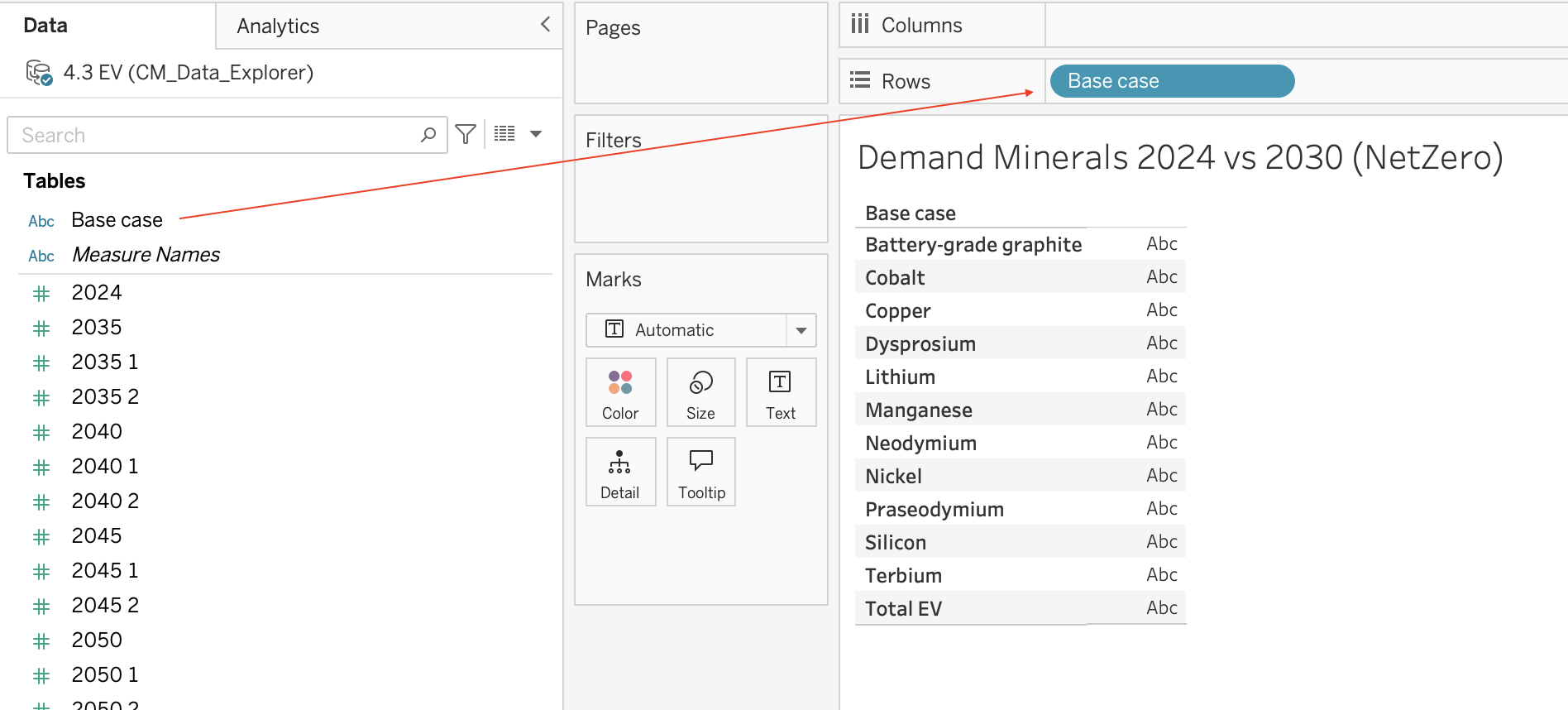
Task: Toggle the view-as-list data pane icon
Action: [504, 134]
